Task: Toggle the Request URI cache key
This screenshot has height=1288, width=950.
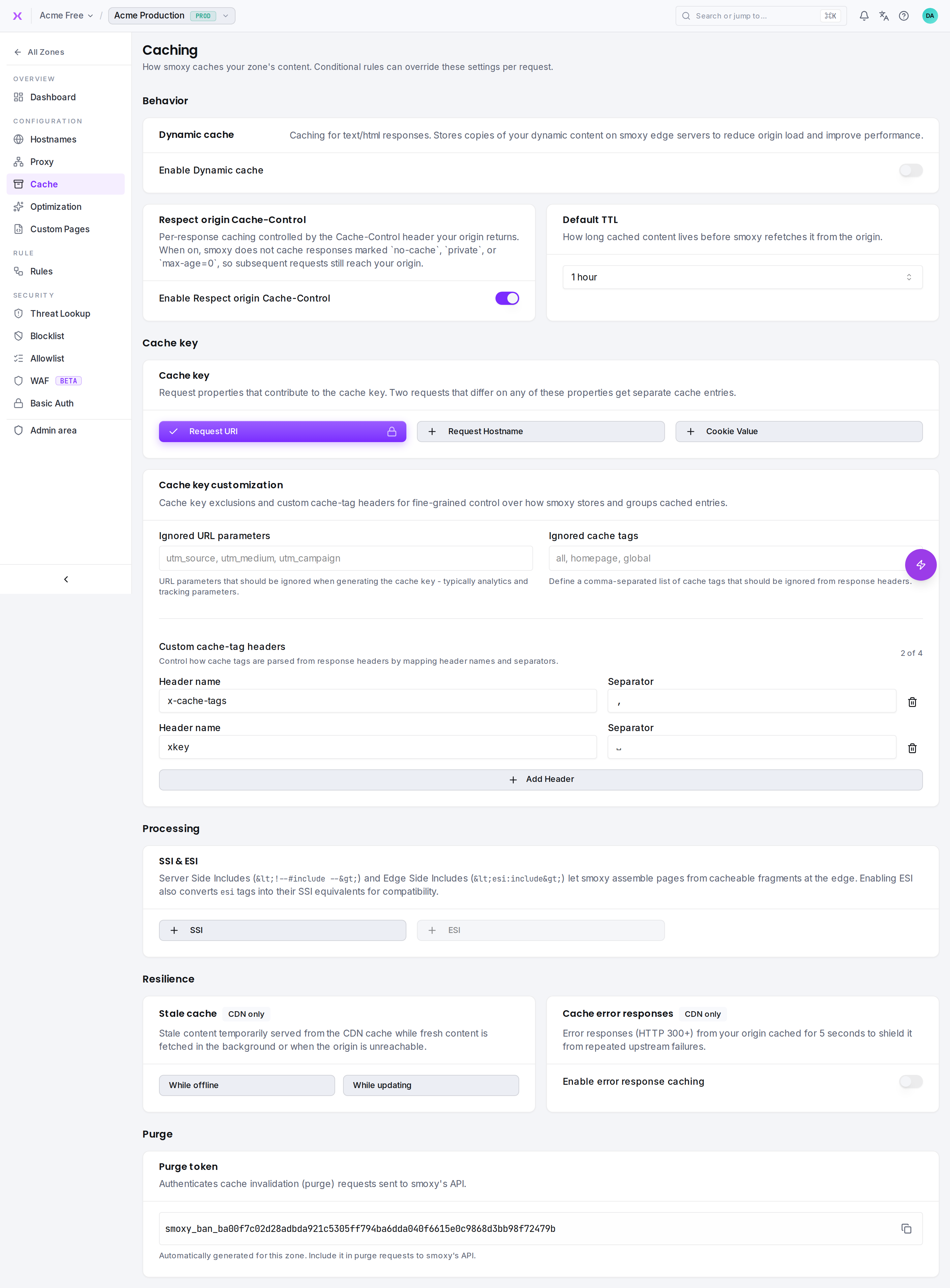Action: pos(282,431)
